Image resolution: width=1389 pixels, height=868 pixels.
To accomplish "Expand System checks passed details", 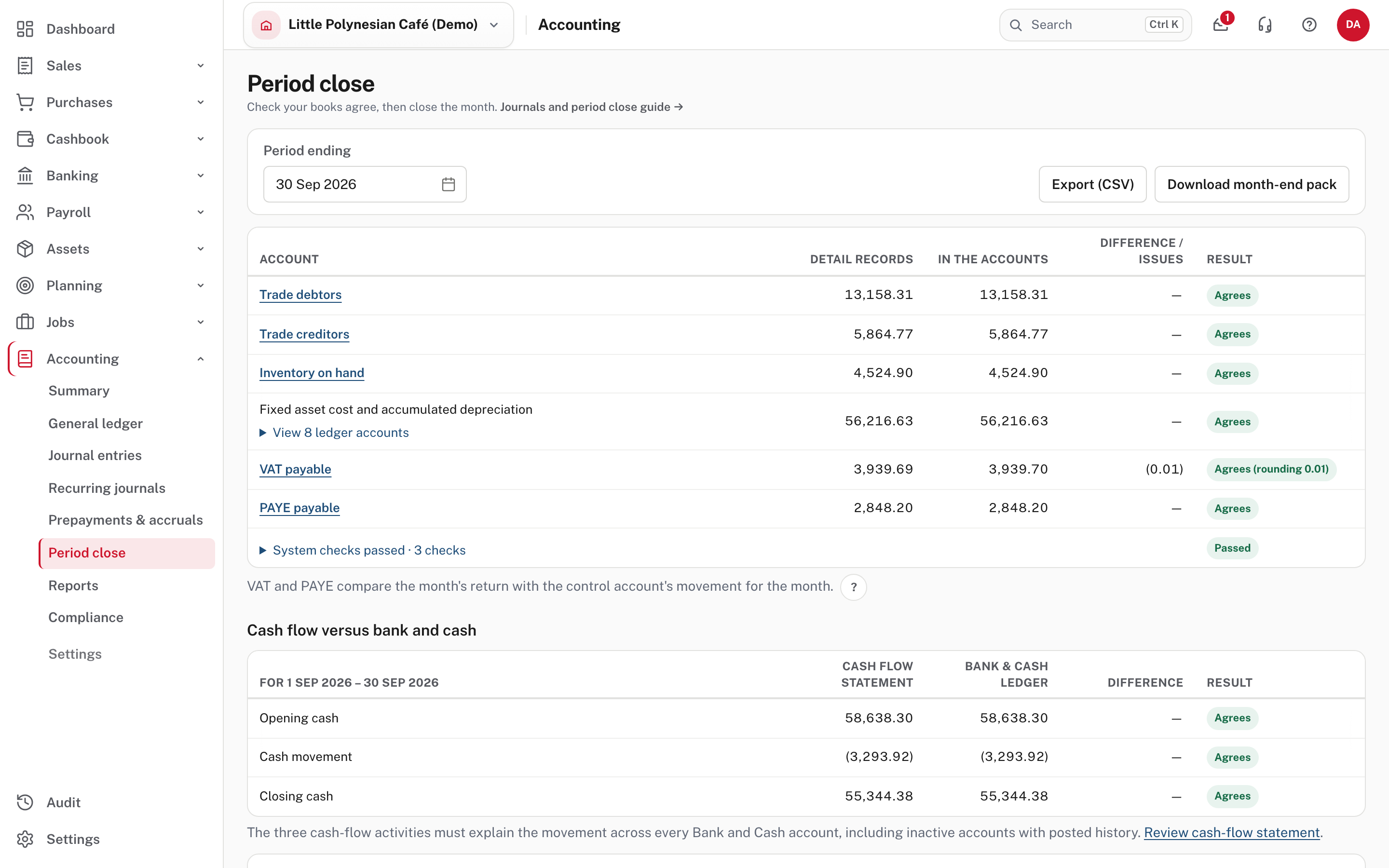I will pos(362,551).
